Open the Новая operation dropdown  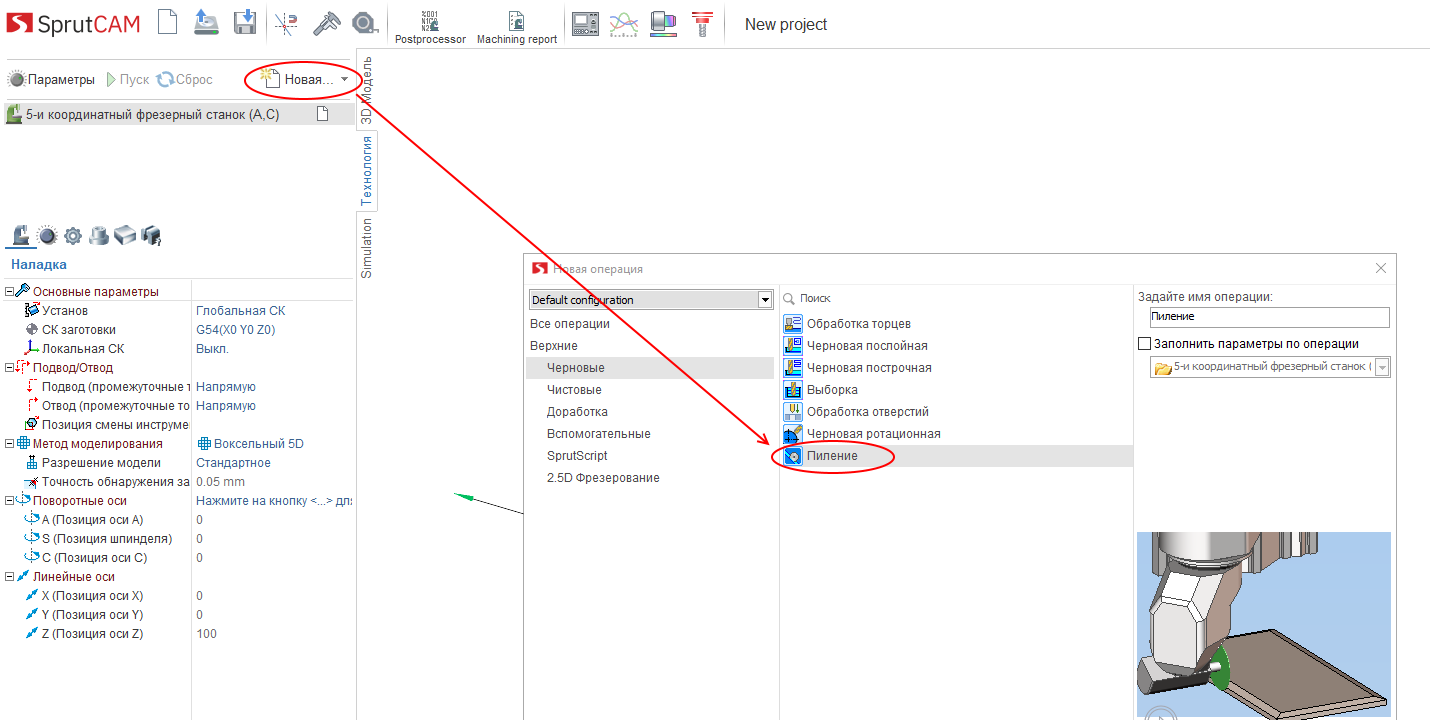(304, 79)
